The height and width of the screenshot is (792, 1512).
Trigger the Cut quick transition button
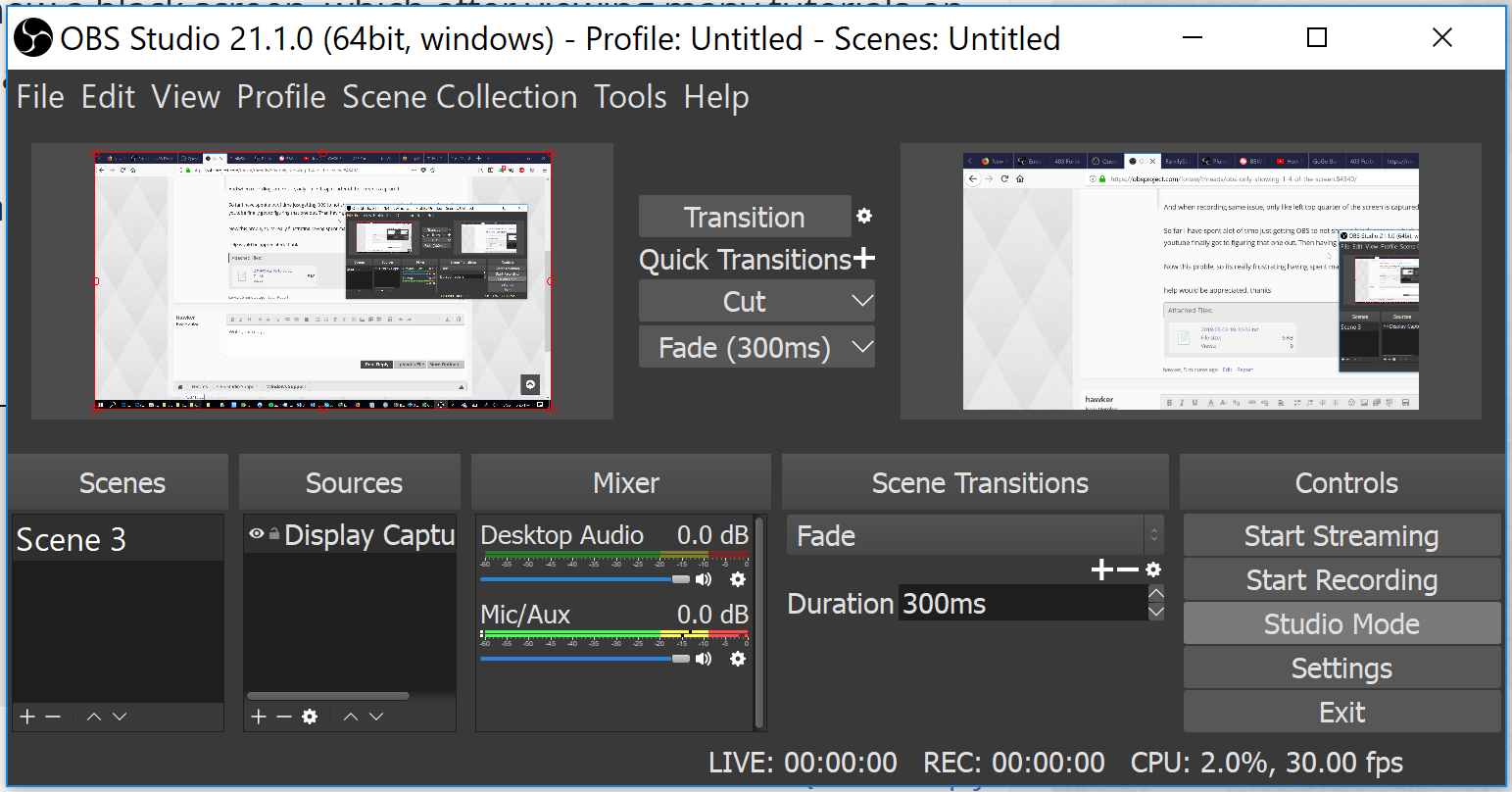click(x=744, y=301)
